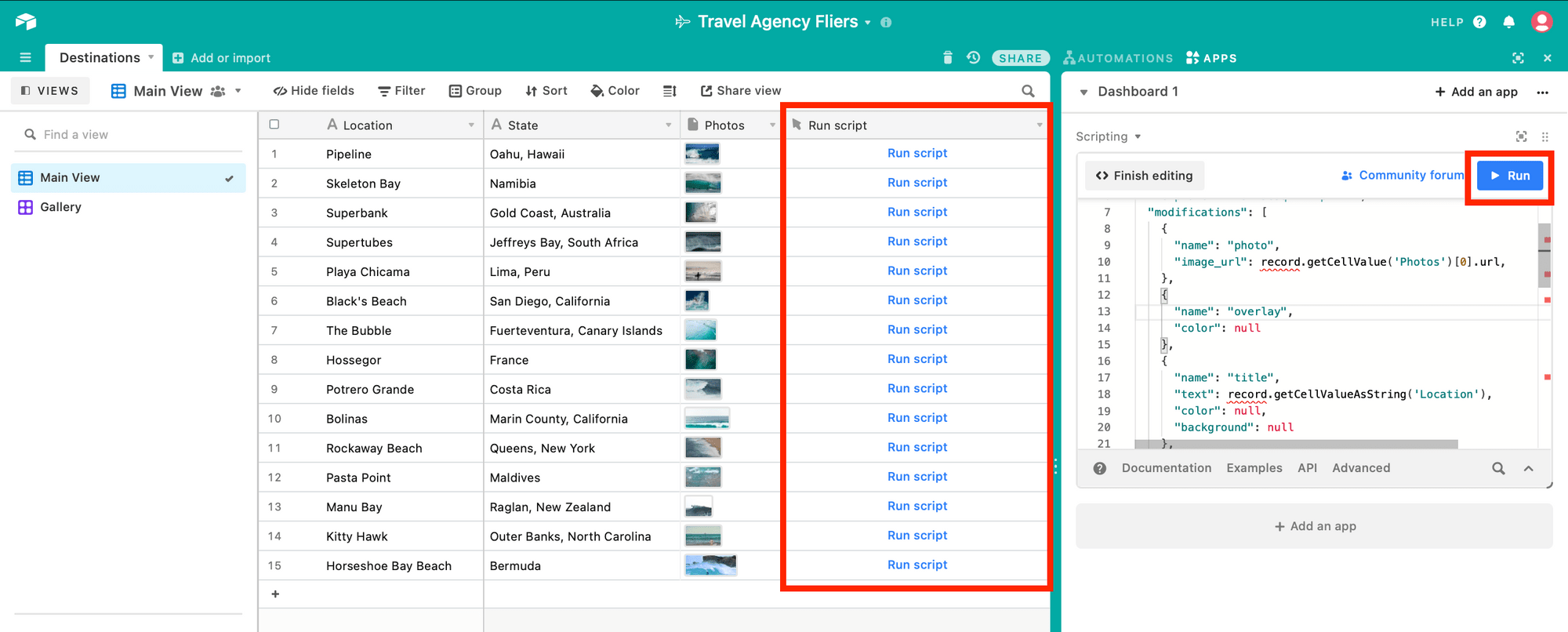This screenshot has width=1568, height=632.
Task: Select the Gallery view in the sidebar
Action: (60, 207)
